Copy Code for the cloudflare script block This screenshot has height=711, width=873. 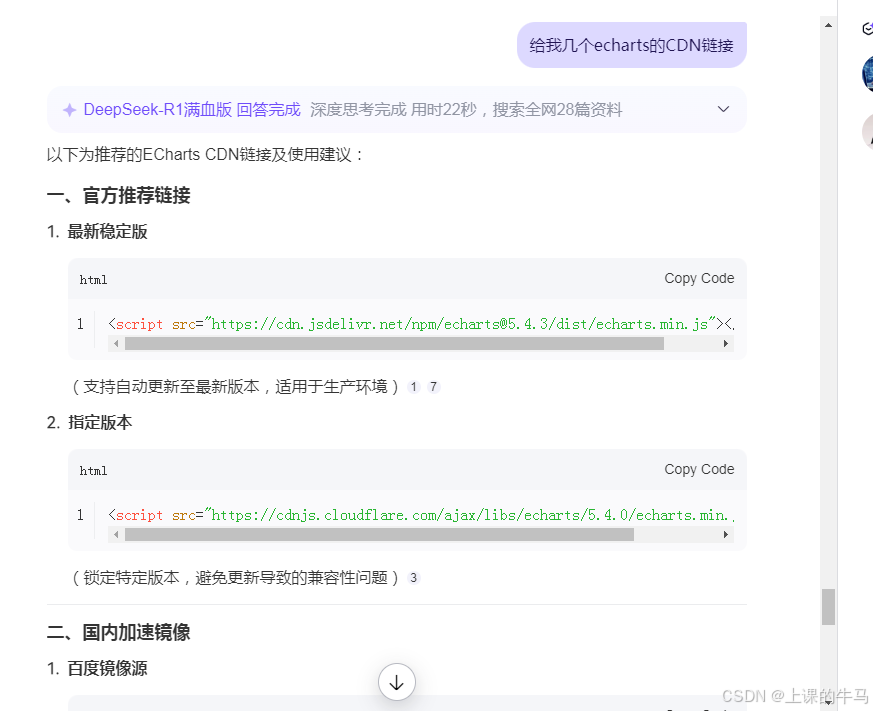[699, 469]
